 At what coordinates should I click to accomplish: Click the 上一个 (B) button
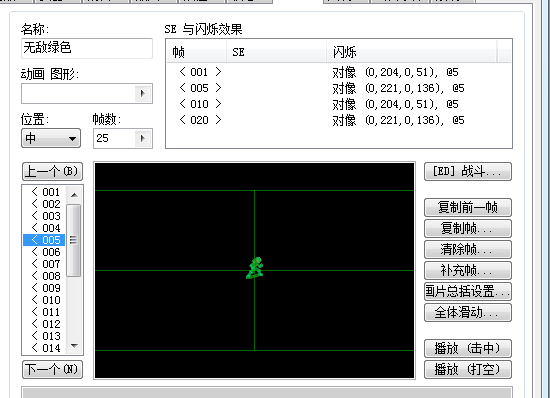(x=52, y=171)
